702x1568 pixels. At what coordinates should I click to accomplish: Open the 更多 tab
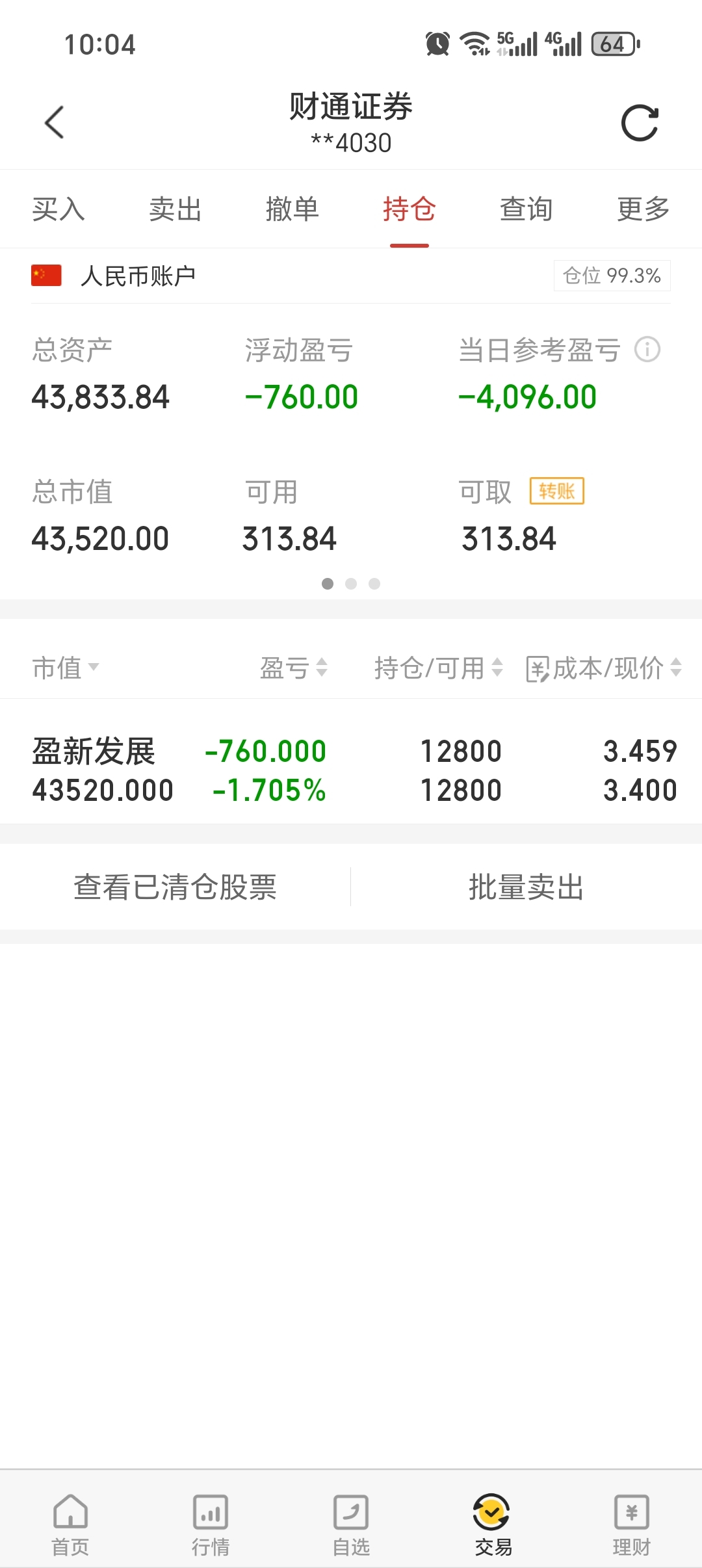coord(643,209)
